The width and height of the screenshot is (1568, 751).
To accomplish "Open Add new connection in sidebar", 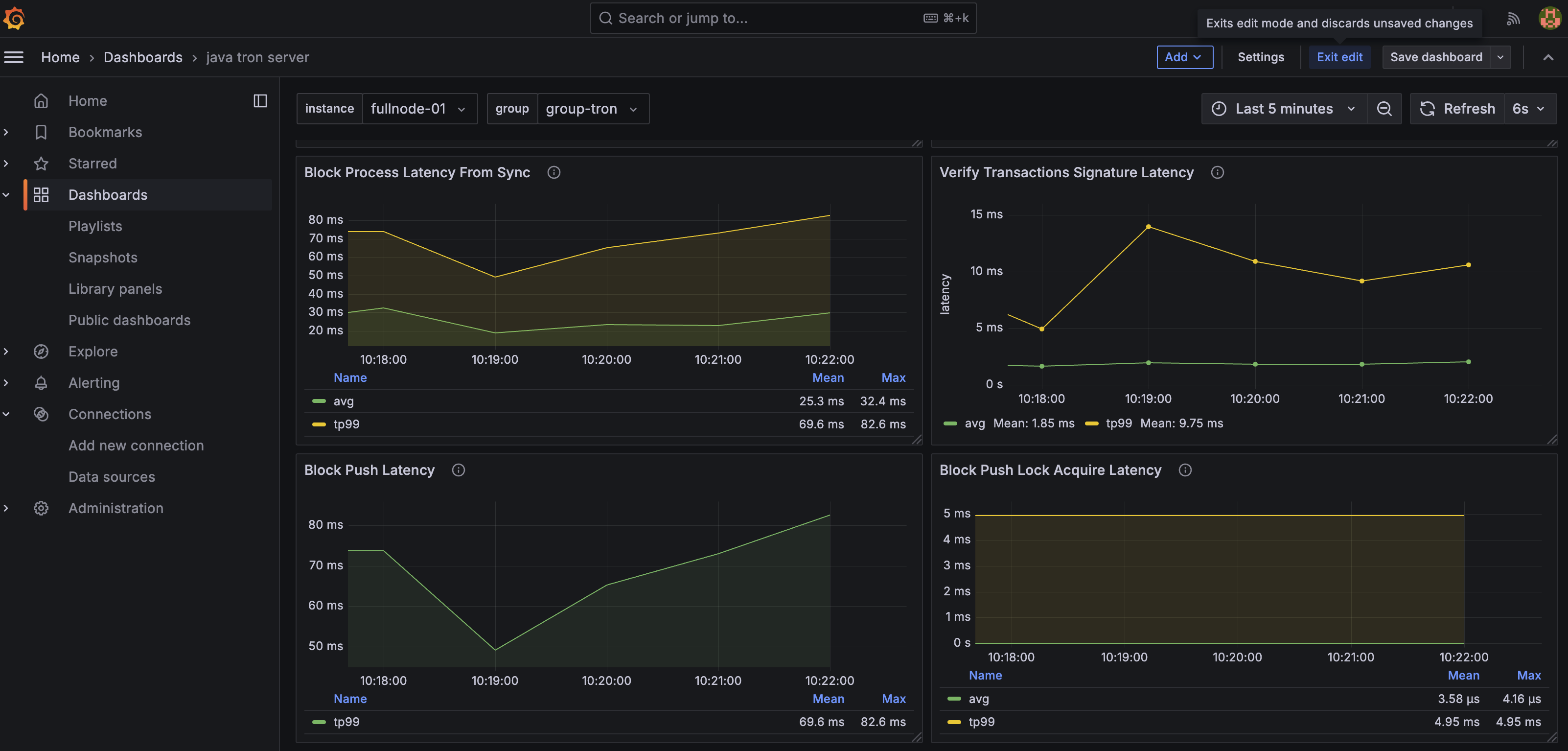I will coord(136,446).
